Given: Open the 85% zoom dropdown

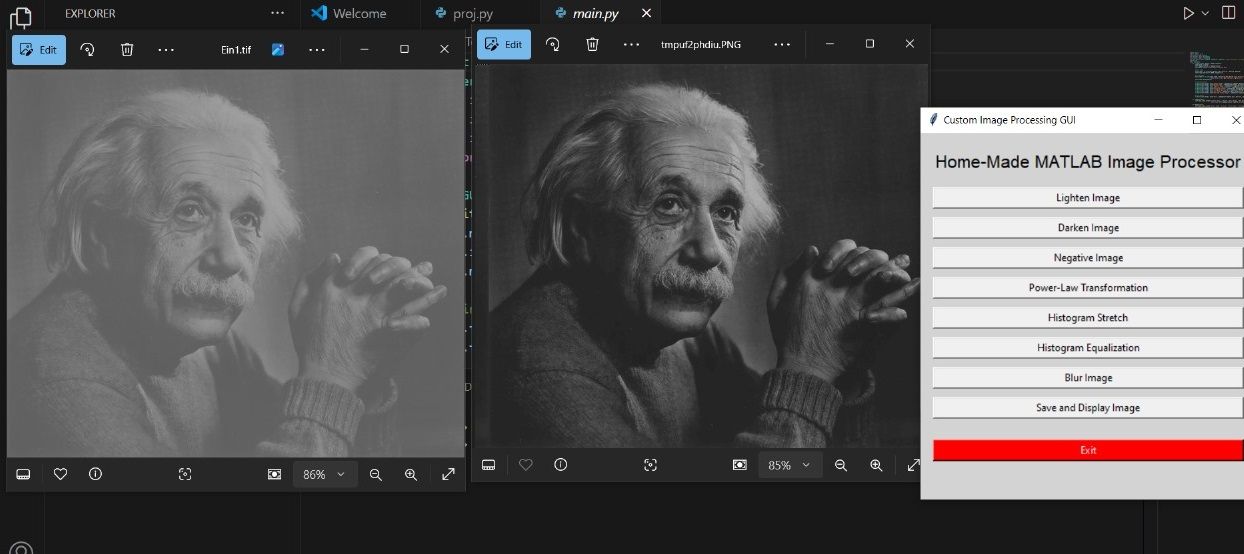Looking at the screenshot, I should [790, 465].
